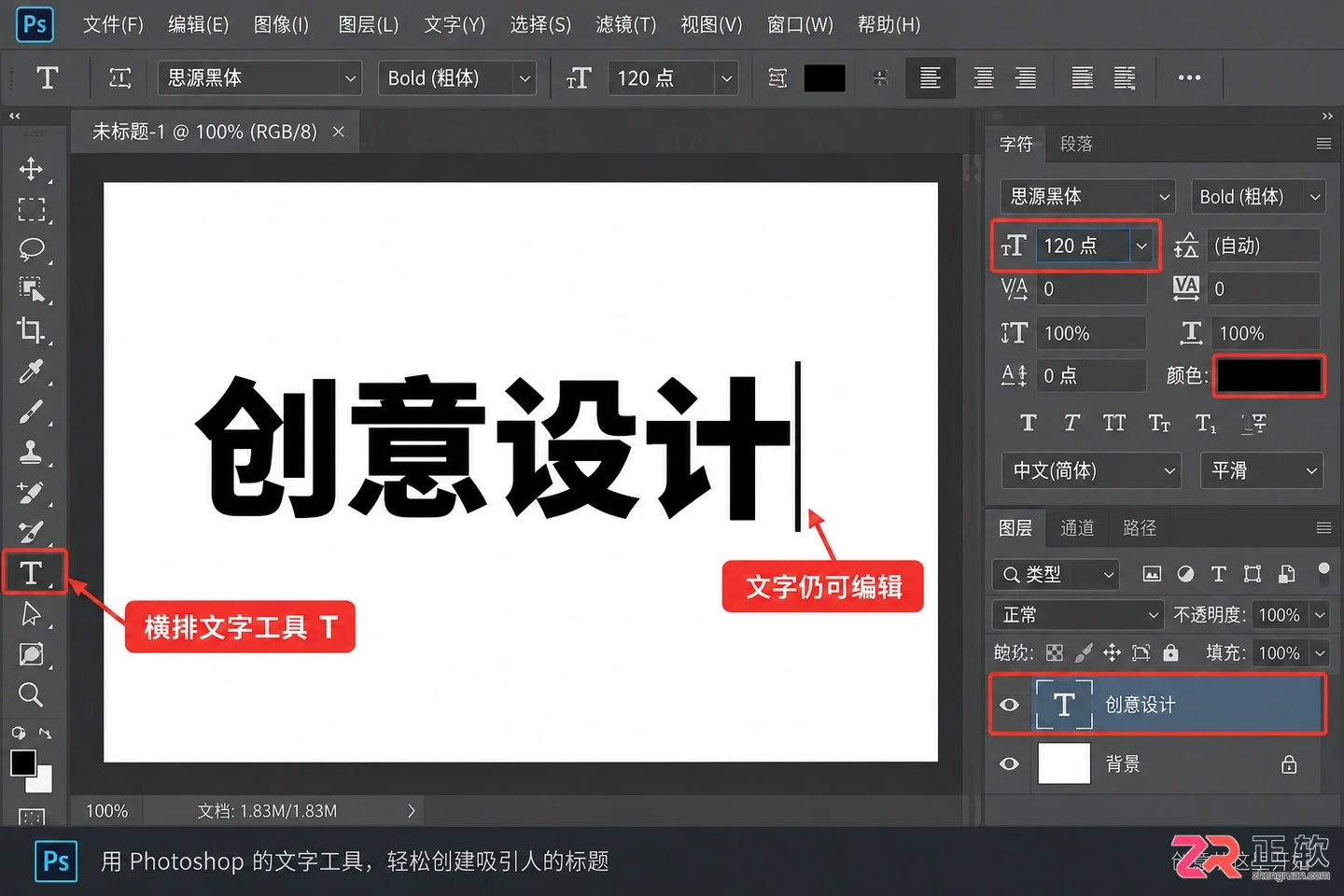Open more options (three dots)

[x=1189, y=77]
